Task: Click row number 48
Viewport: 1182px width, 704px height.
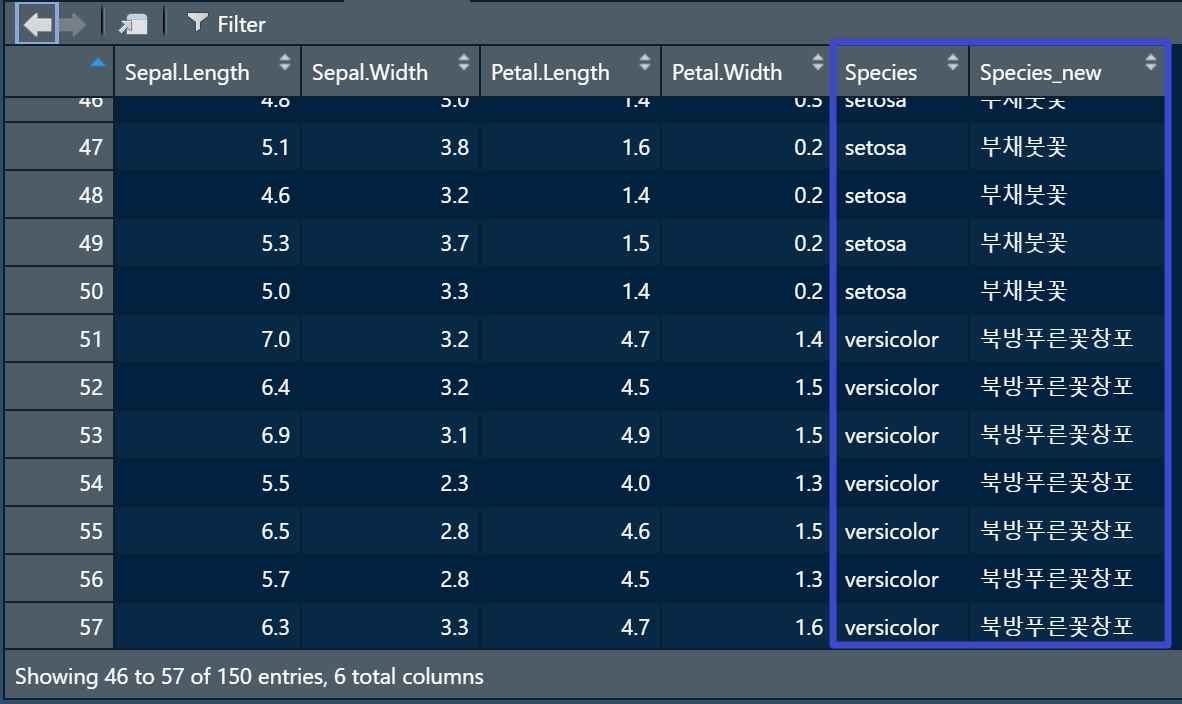Action: pos(59,195)
